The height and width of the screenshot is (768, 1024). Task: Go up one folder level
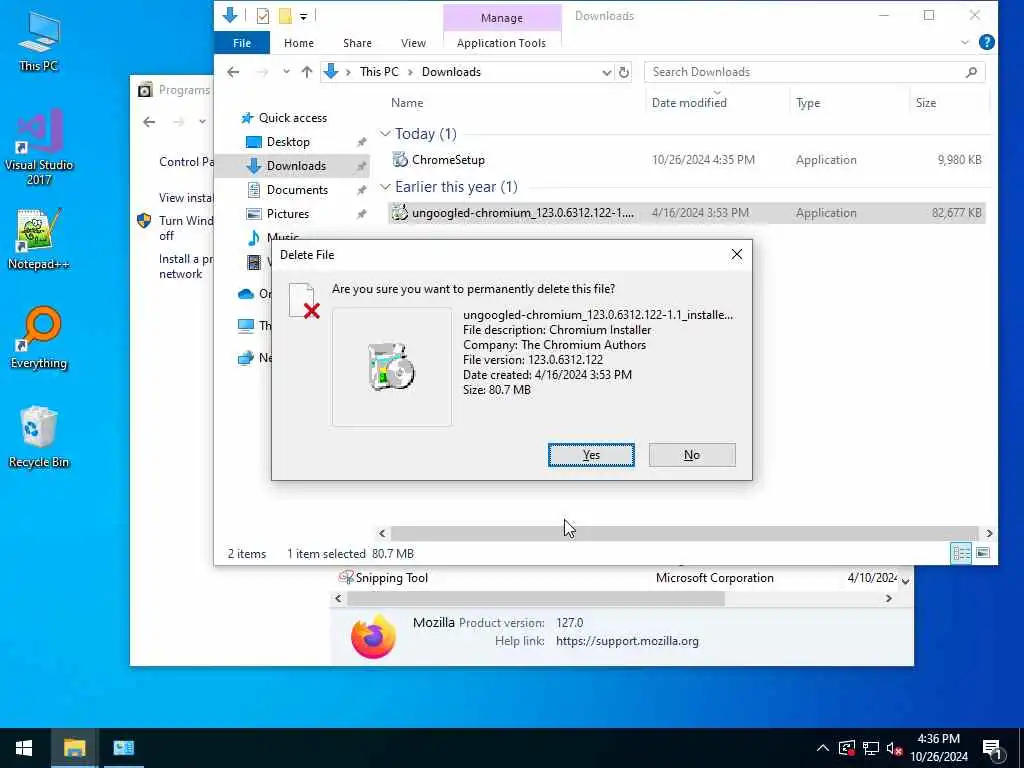click(306, 72)
